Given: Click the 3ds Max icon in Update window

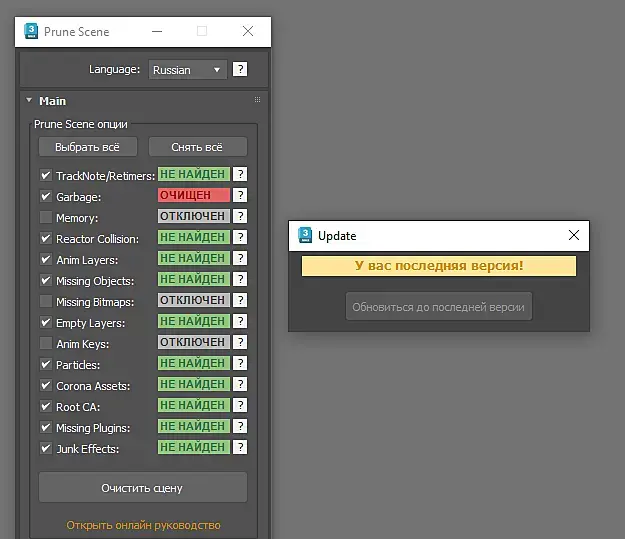Looking at the screenshot, I should 305,235.
